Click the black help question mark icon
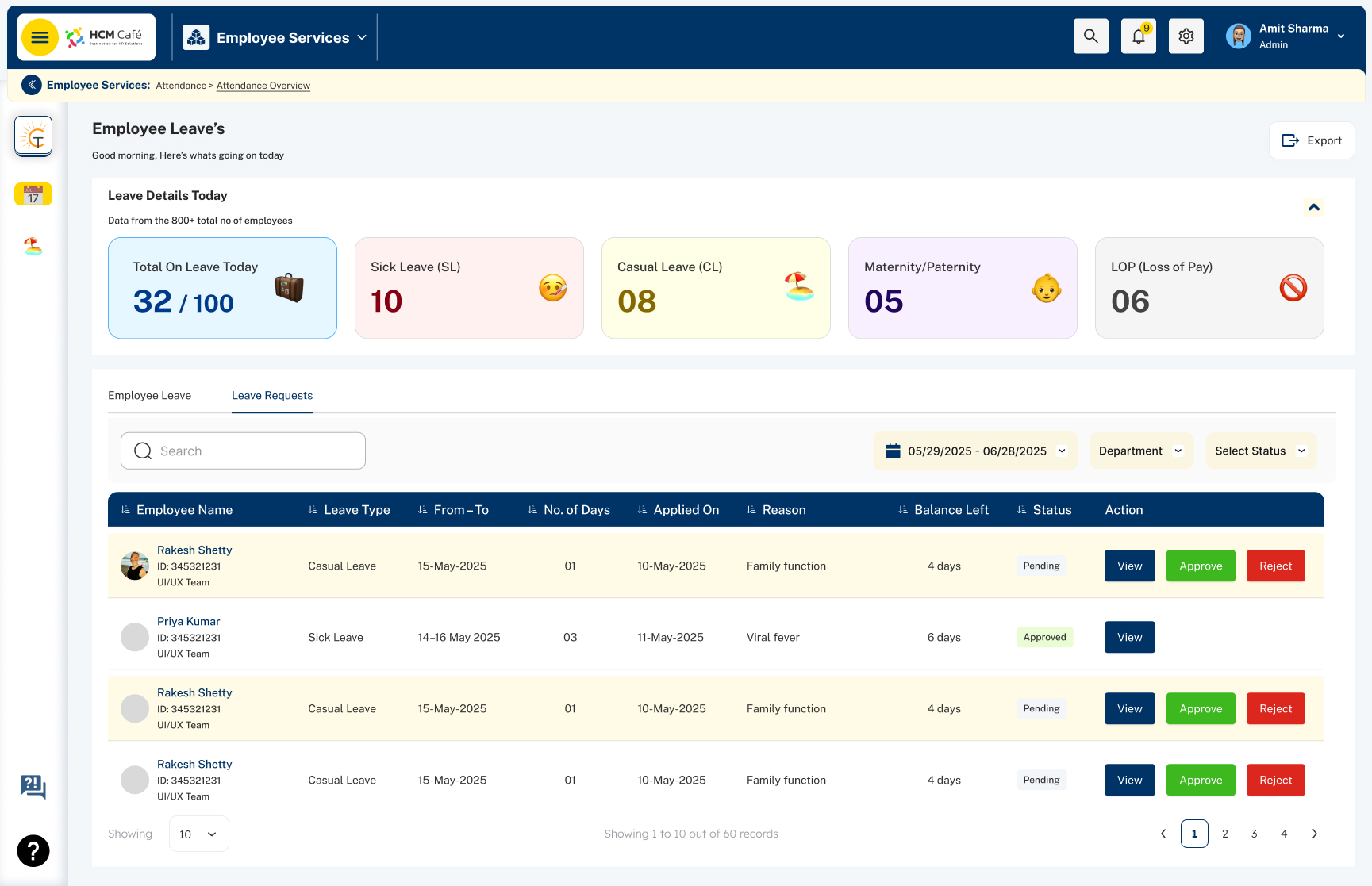 pyautogui.click(x=33, y=851)
